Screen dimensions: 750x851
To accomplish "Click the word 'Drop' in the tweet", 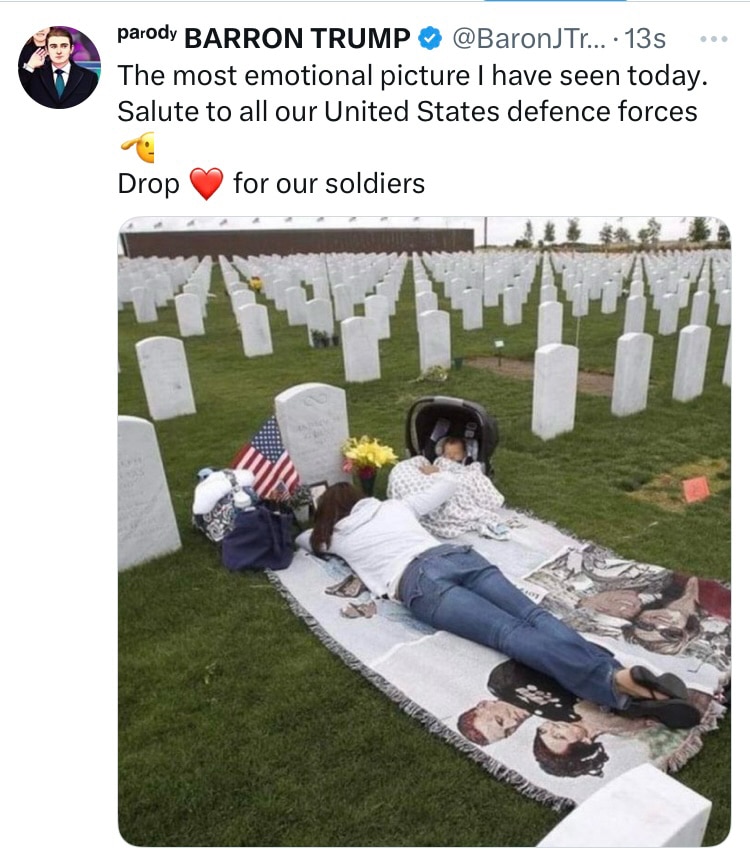I will tap(148, 184).
